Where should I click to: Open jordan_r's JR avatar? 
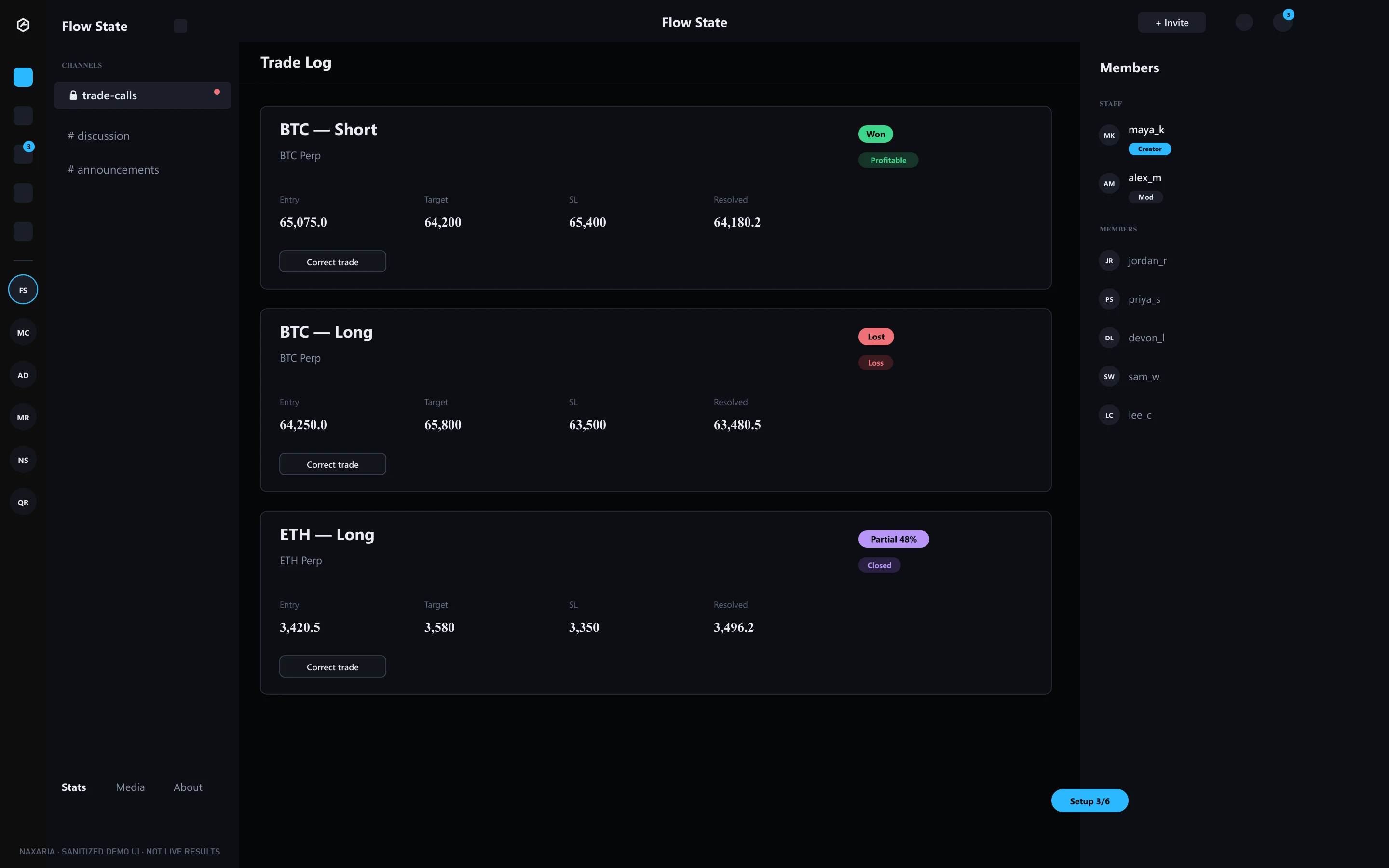coord(1109,260)
